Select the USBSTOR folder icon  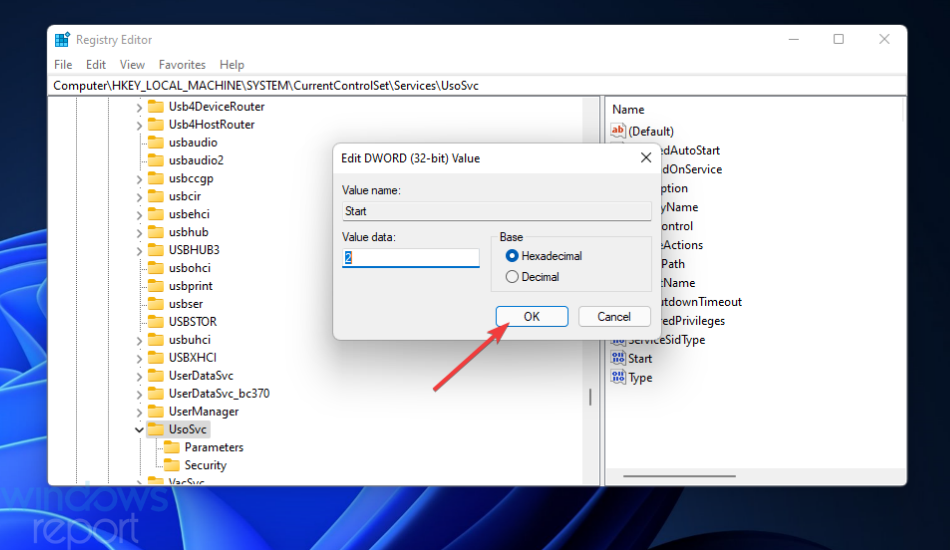point(156,322)
